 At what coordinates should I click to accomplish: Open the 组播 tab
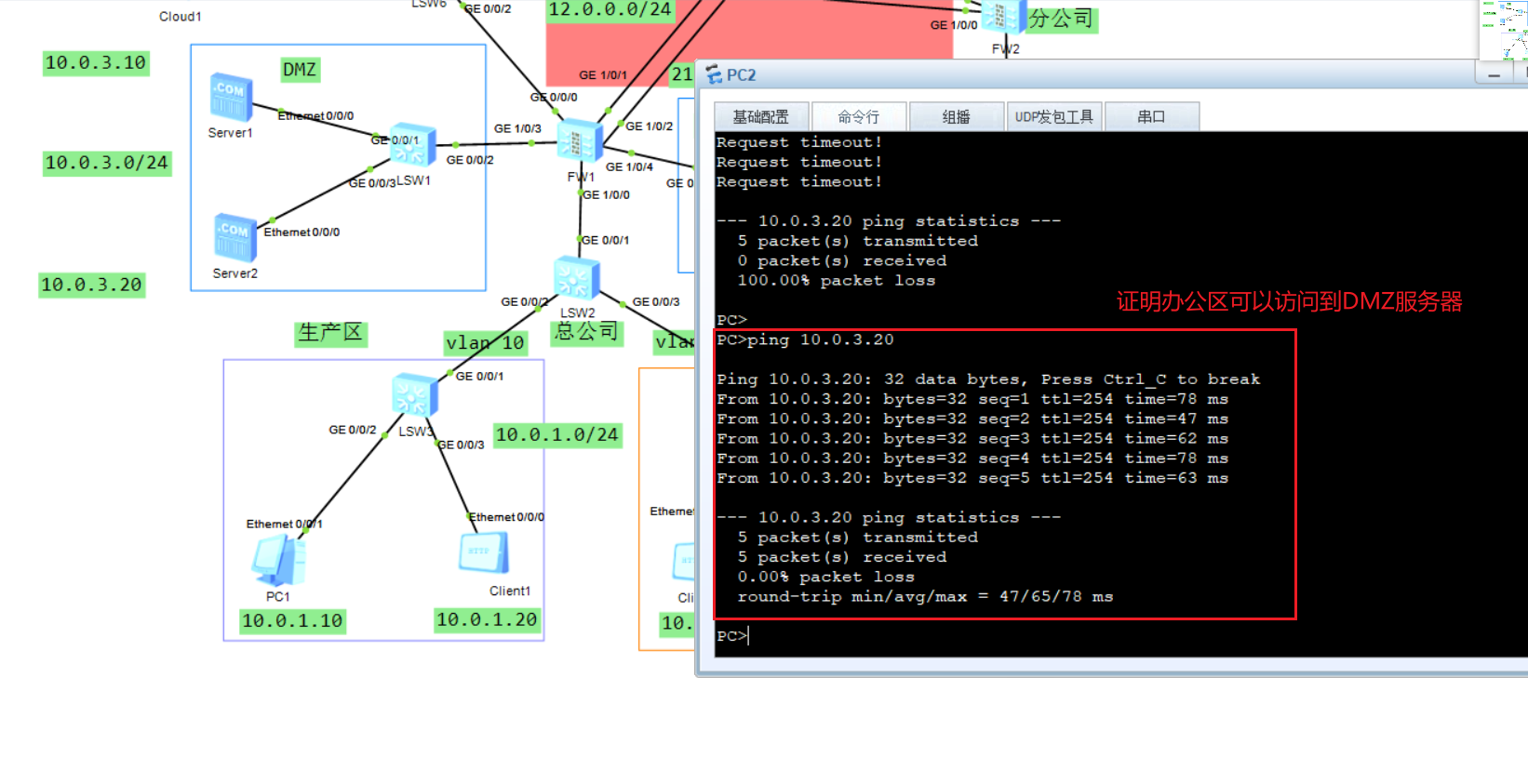pyautogui.click(x=956, y=116)
